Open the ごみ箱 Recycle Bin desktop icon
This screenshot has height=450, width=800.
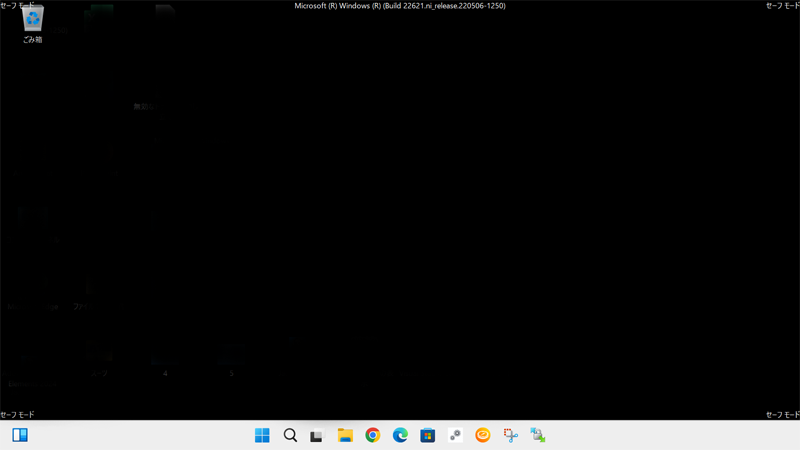click(33, 20)
